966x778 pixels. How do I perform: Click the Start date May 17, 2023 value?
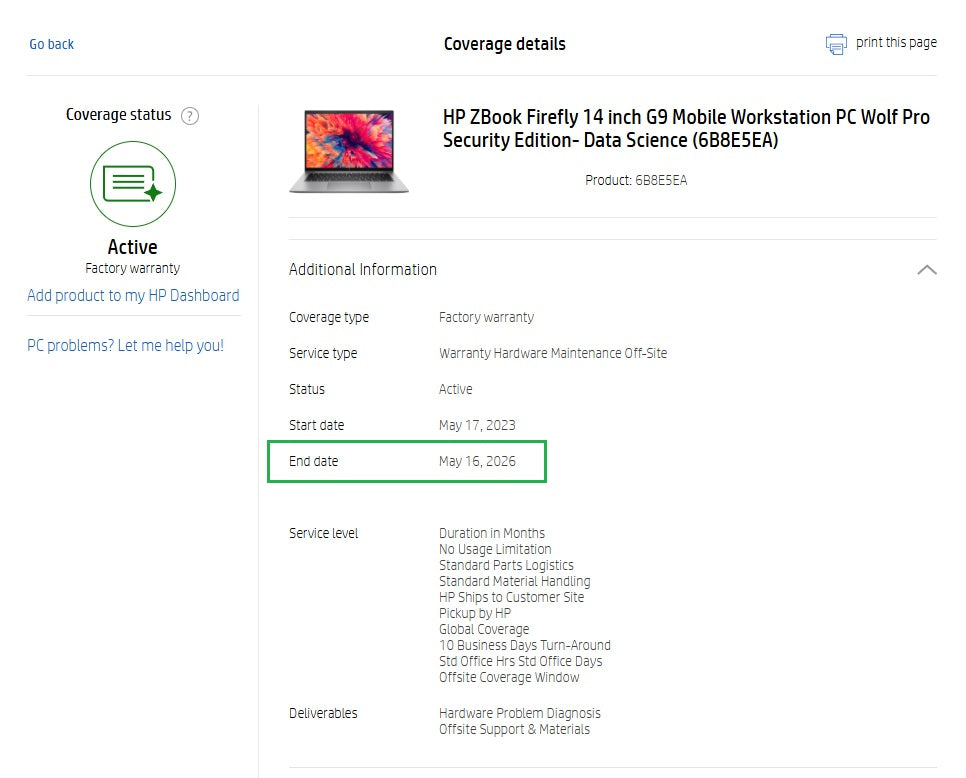pos(477,426)
